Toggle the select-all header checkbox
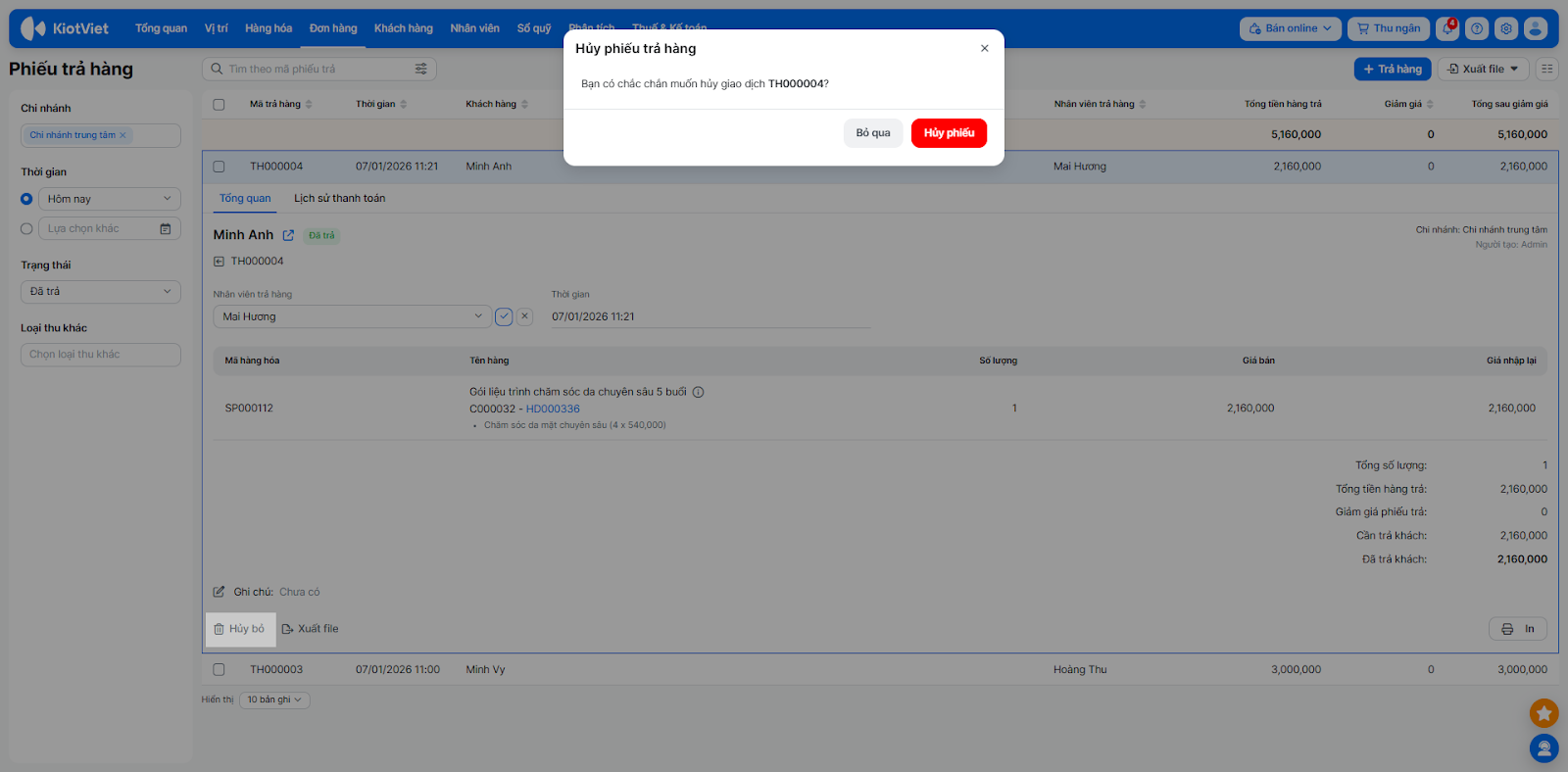Viewport: 1568px width, 772px height. (x=219, y=104)
